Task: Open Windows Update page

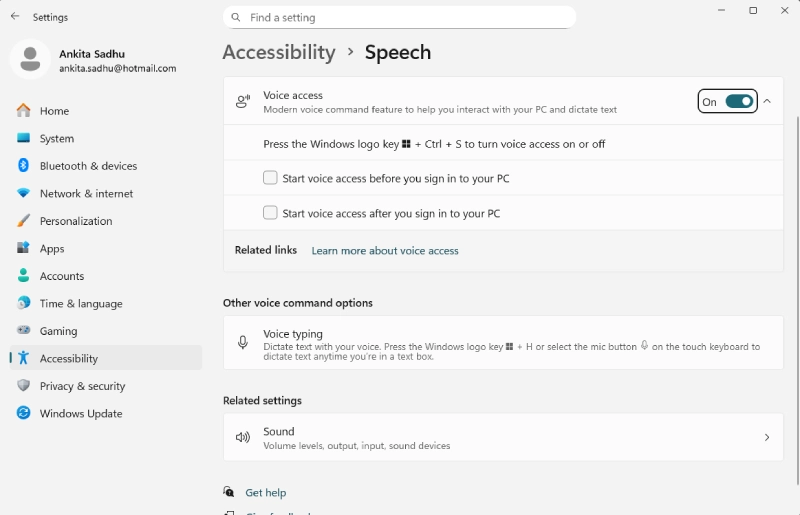Action: (x=106, y=414)
